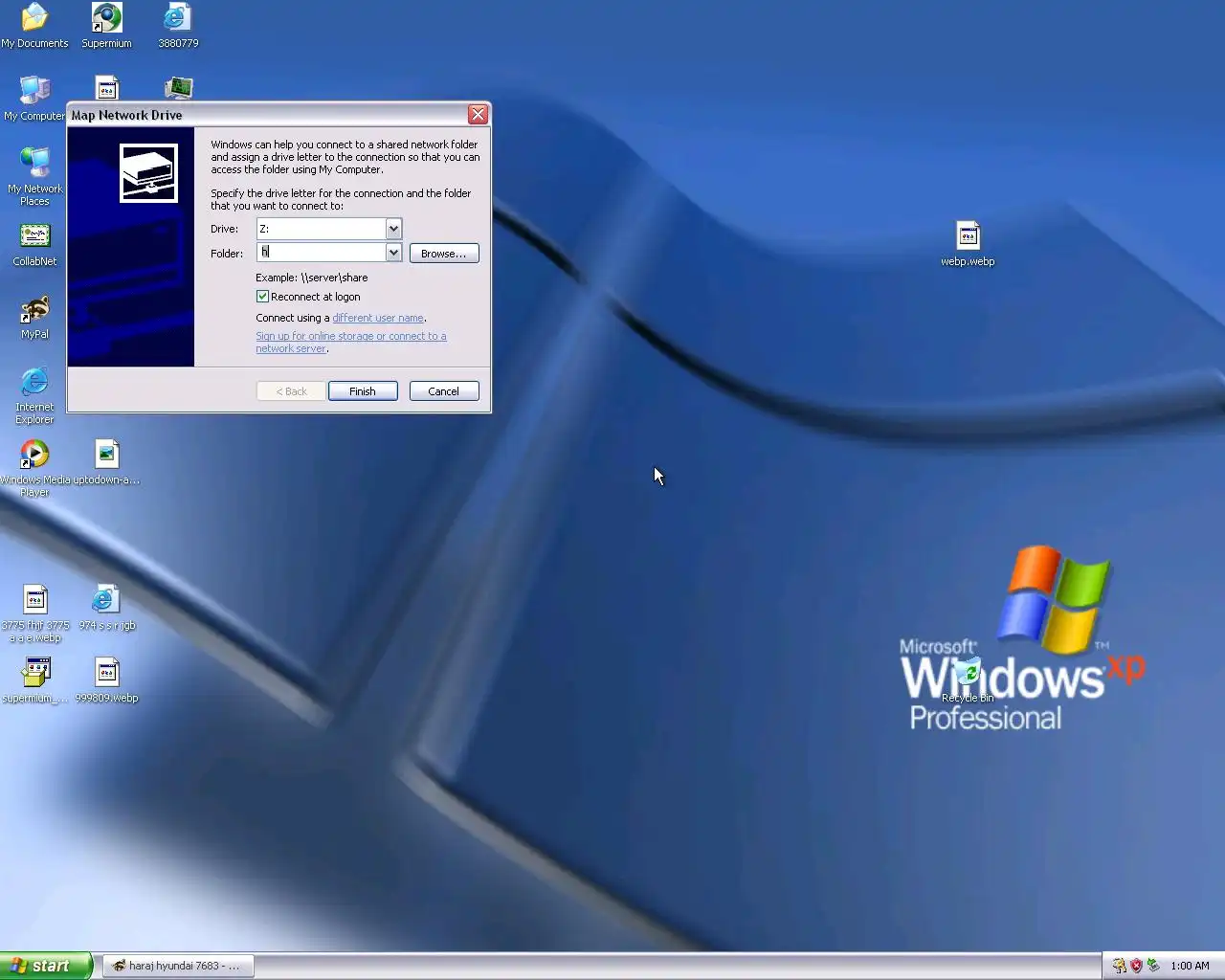The width and height of the screenshot is (1225, 980).
Task: Open My Network Places icon
Action: pyautogui.click(x=34, y=175)
